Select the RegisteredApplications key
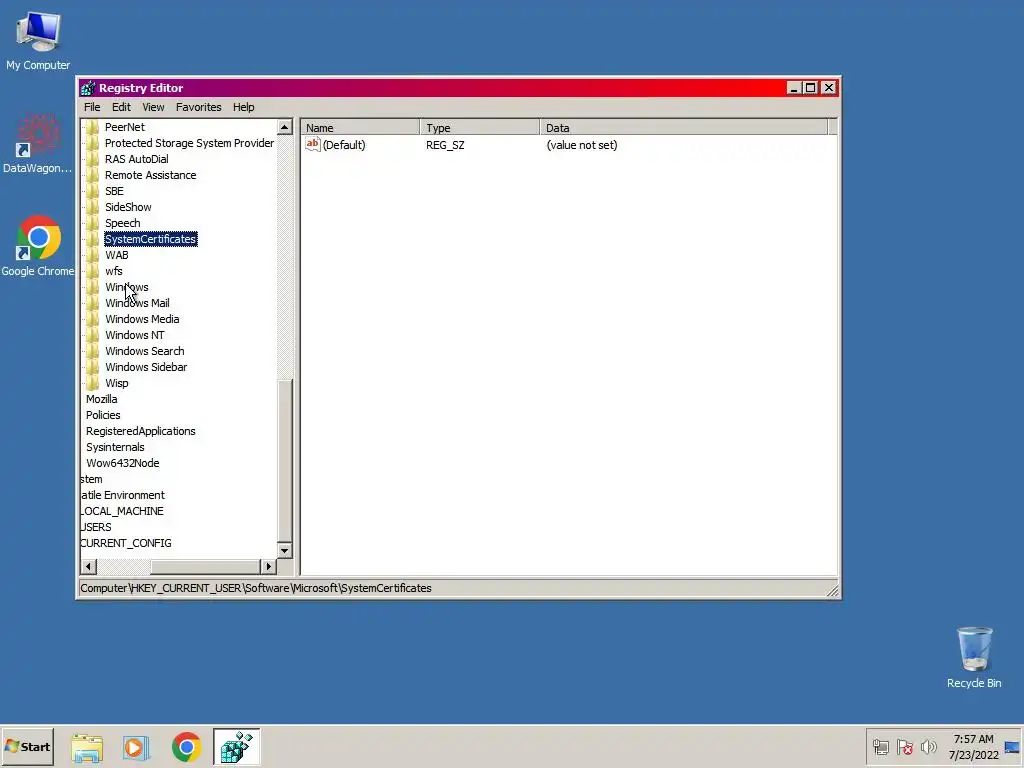 click(x=140, y=431)
